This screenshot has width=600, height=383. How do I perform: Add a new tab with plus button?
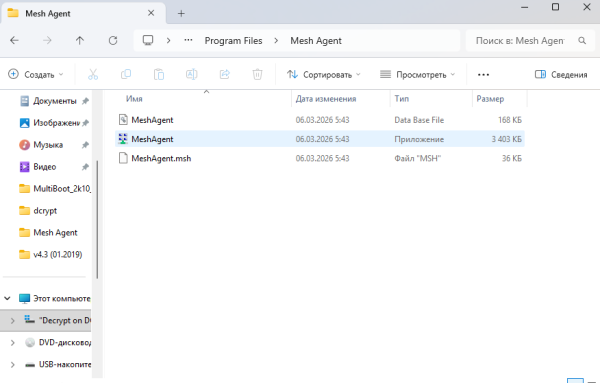tap(181, 13)
